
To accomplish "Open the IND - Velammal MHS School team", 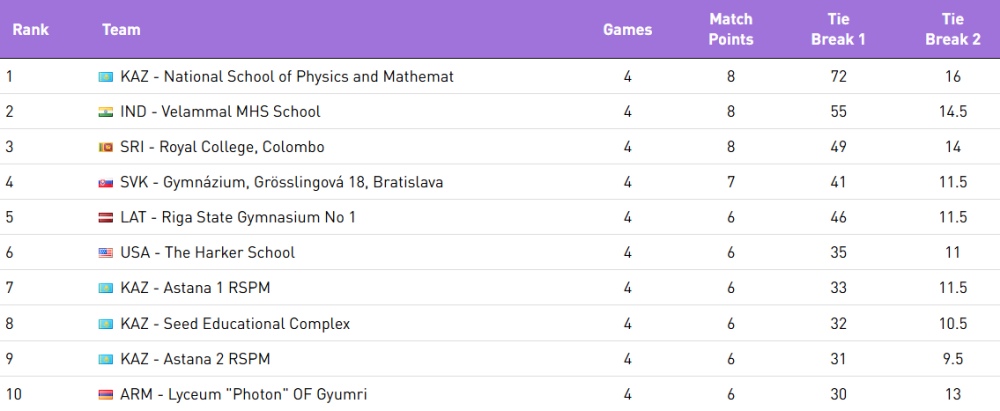I will [220, 112].
